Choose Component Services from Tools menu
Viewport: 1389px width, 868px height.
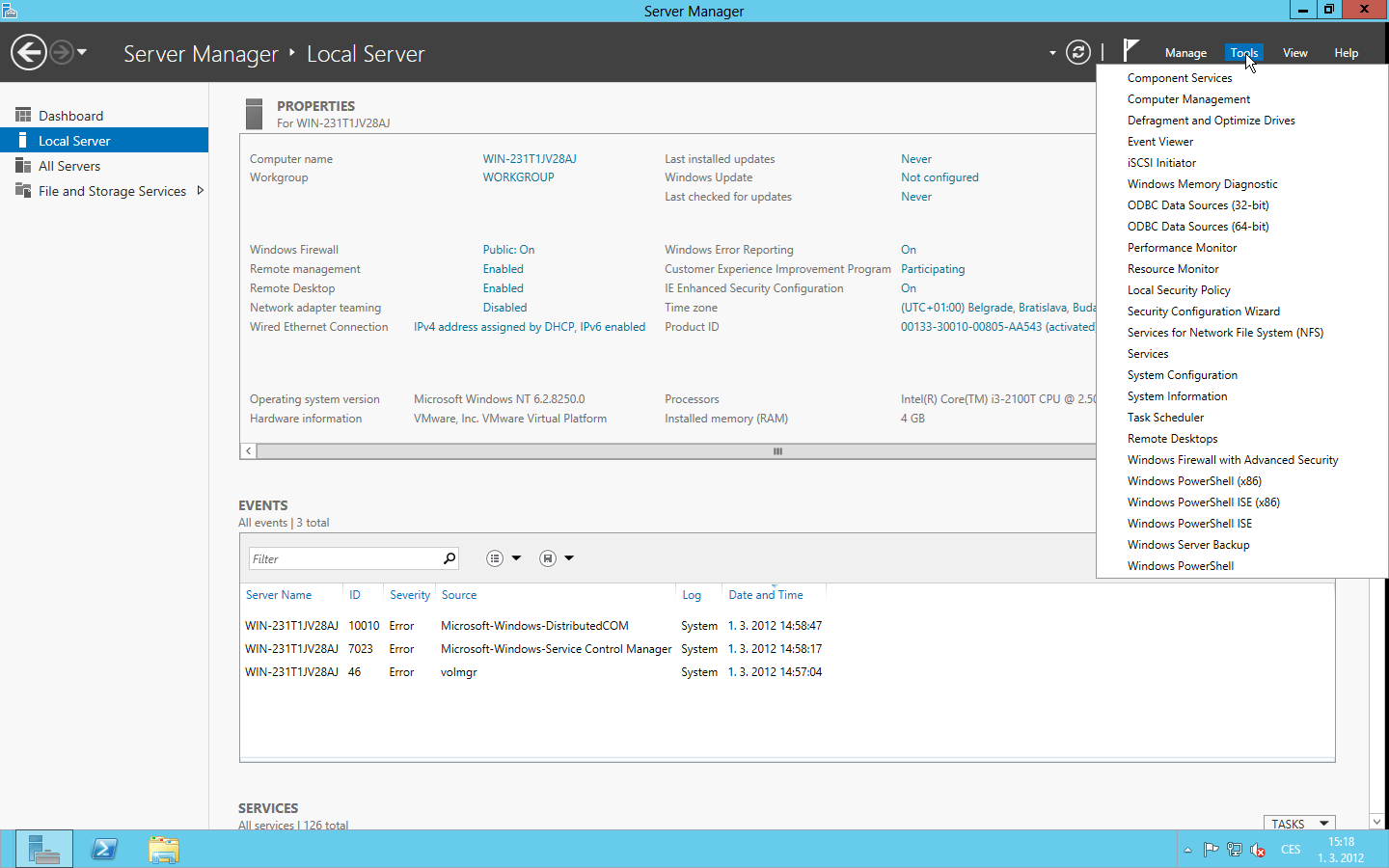point(1180,78)
